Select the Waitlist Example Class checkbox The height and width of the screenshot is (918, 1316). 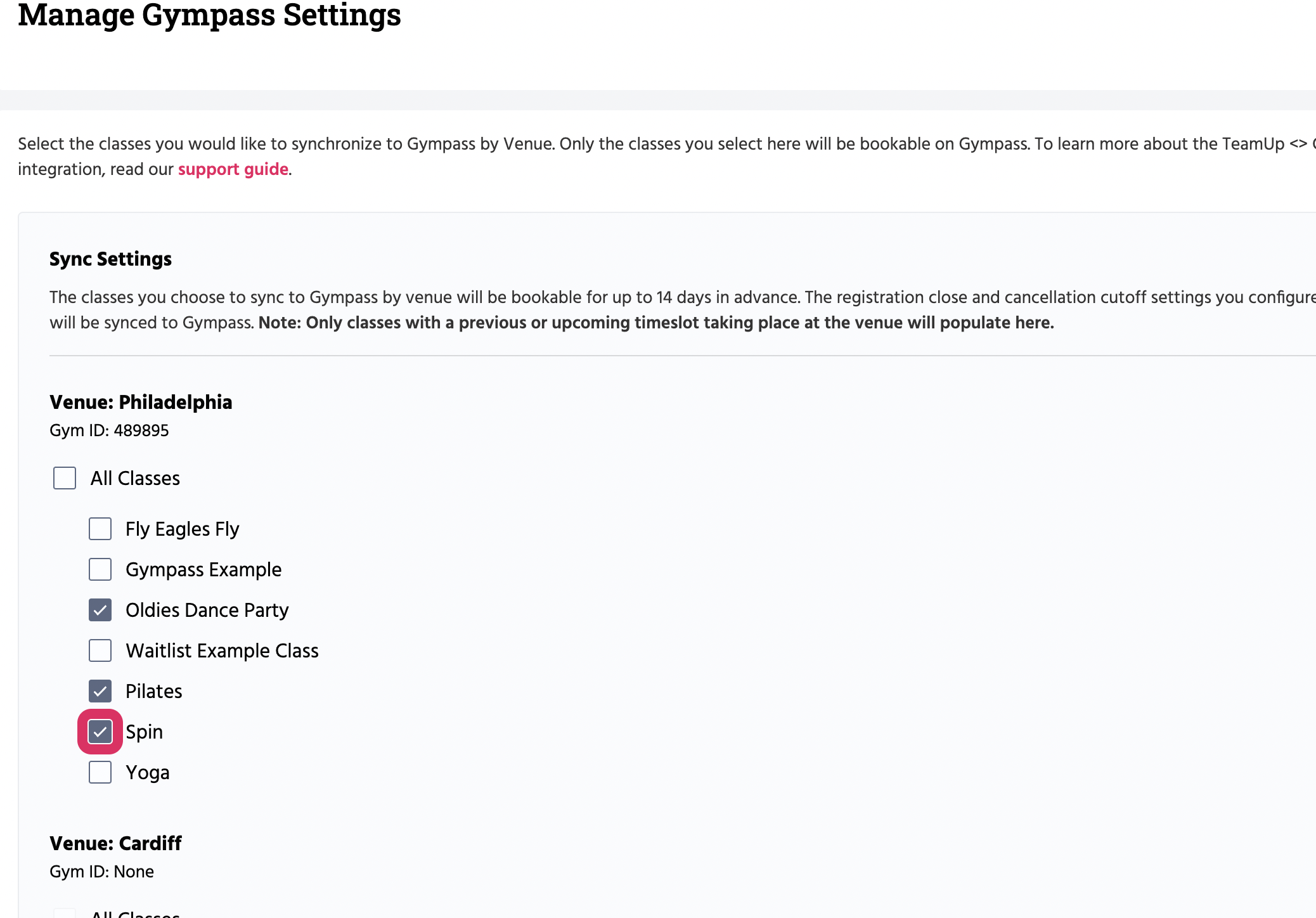point(100,650)
